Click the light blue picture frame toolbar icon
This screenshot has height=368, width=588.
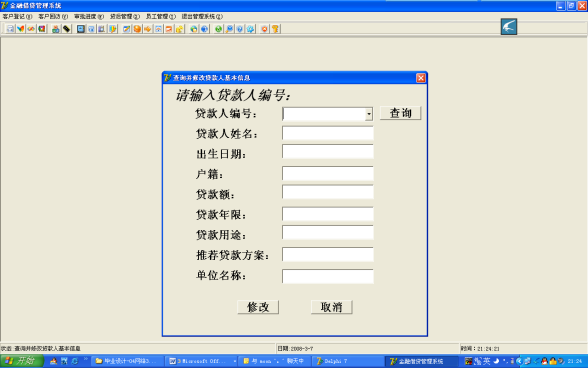[x=158, y=29]
